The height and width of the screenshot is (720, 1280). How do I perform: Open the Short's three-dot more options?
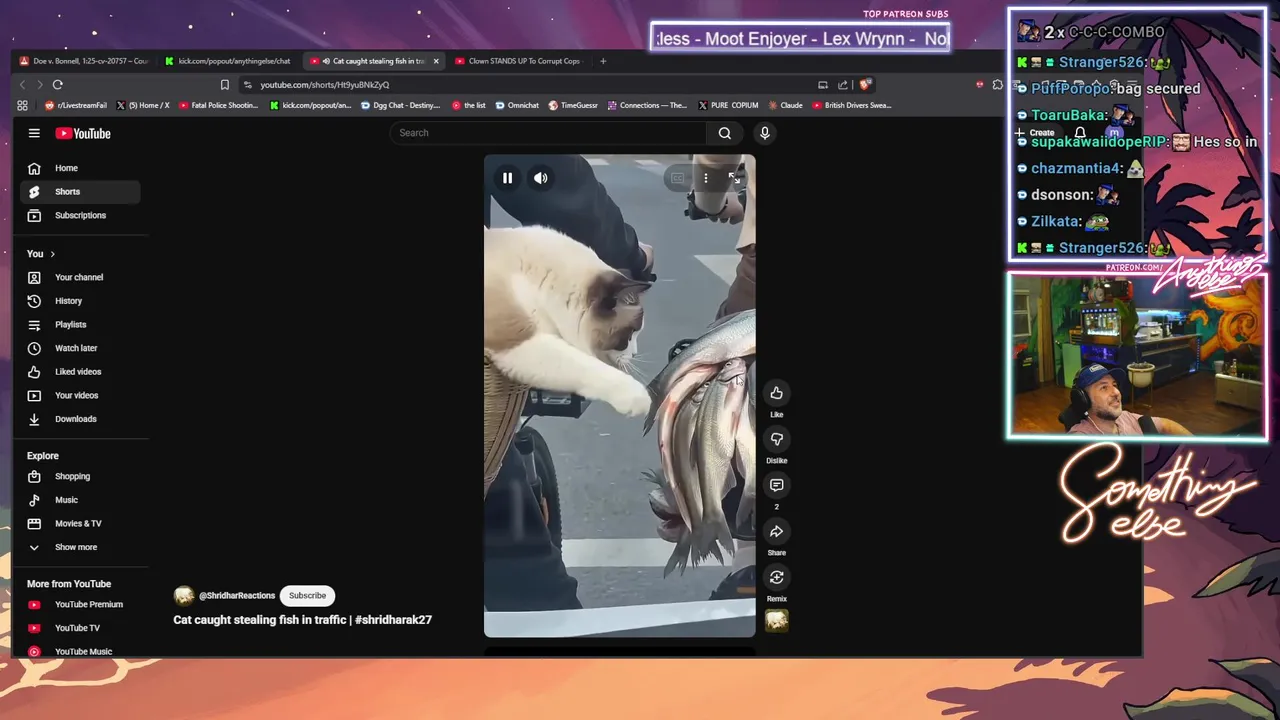(x=706, y=178)
